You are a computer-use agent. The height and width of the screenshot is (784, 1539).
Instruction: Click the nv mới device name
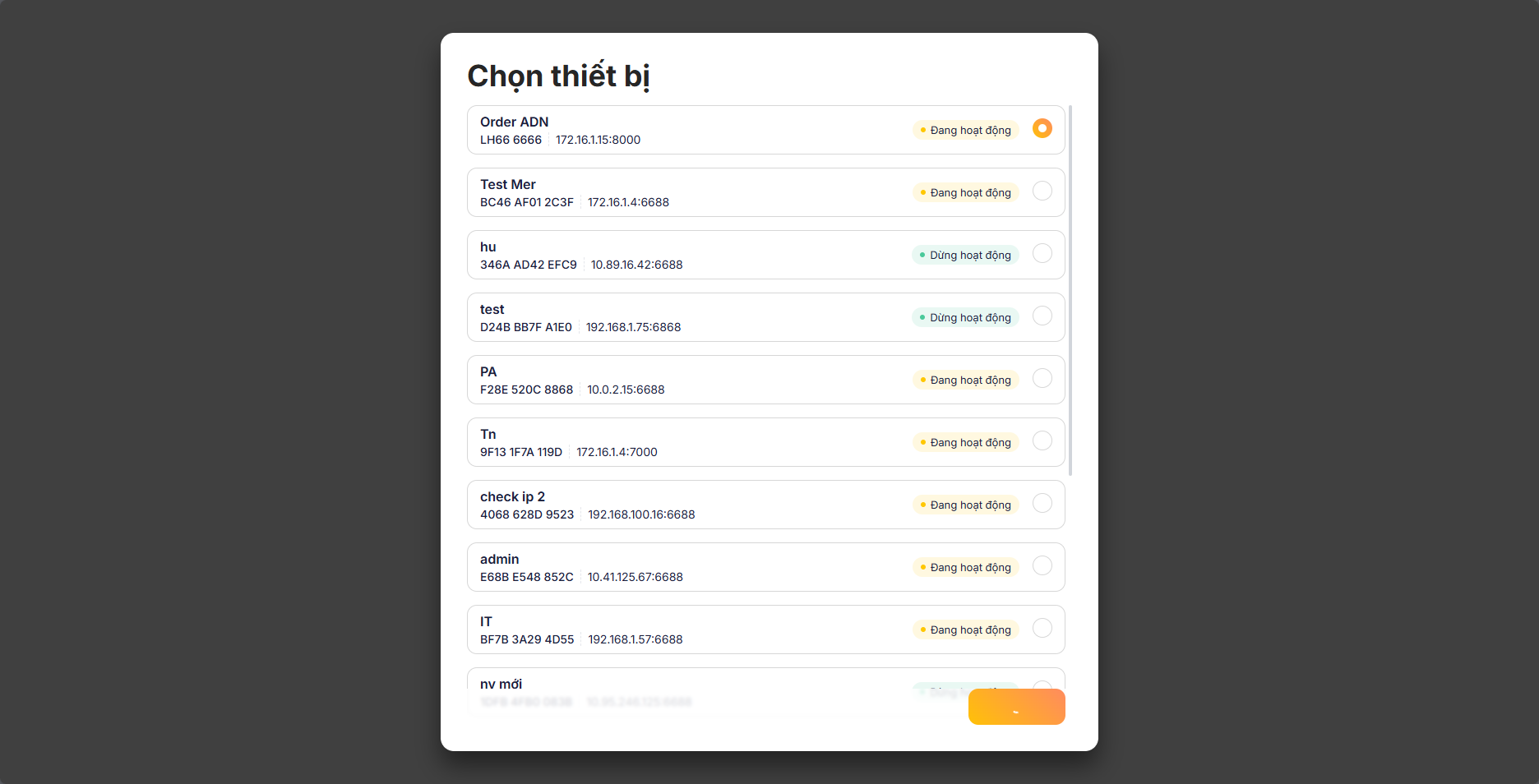point(501,684)
